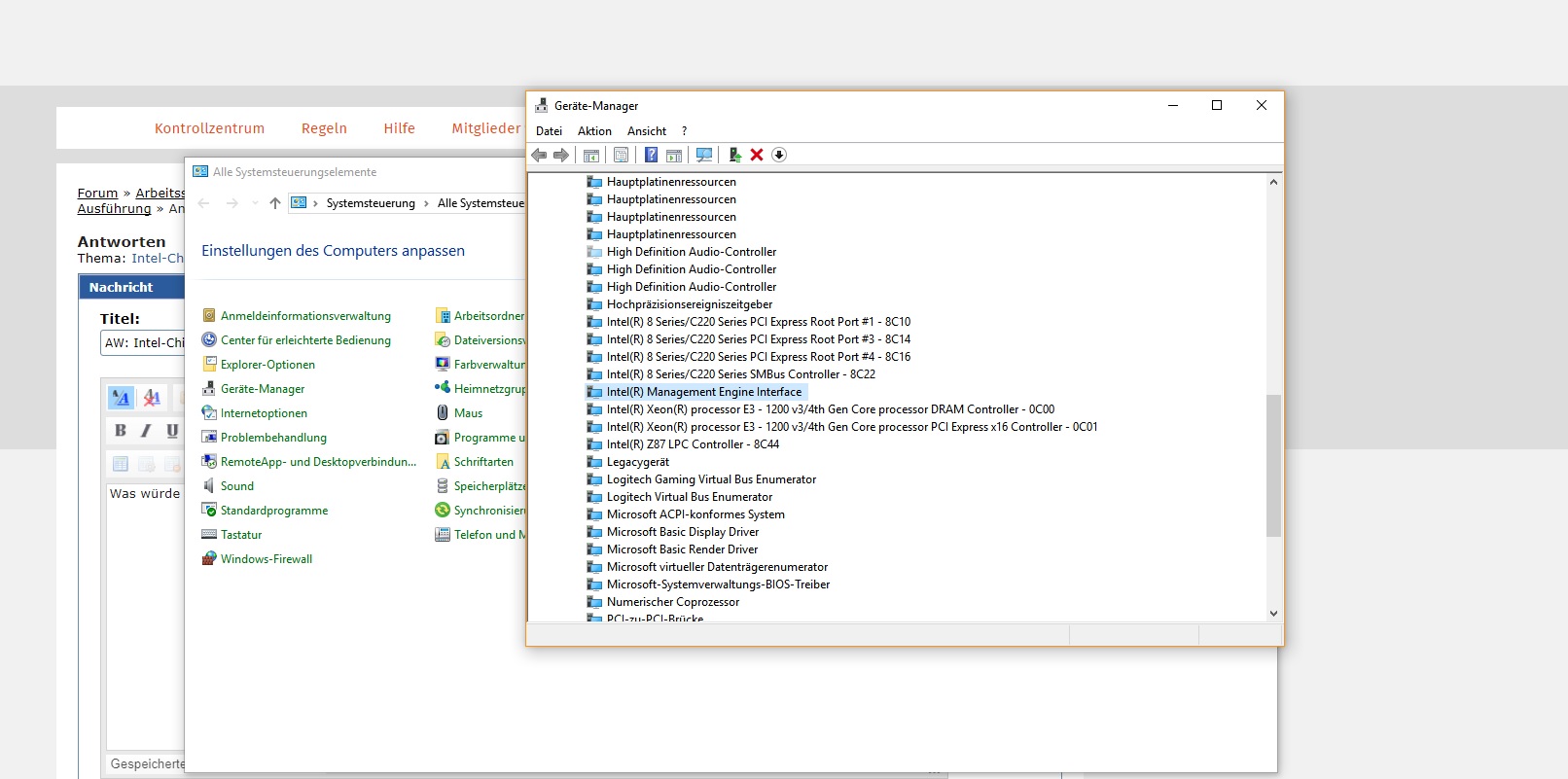
Task: Select Intel(R) Z87 LPC Controller - 8C44
Action: 693,444
